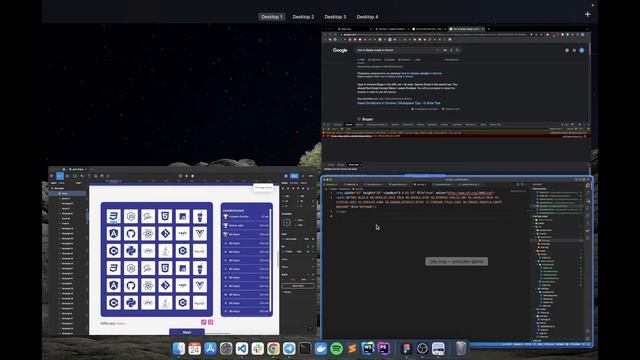This screenshot has height=360, width=640.
Task: Open App Store from the Dock
Action: (210, 349)
